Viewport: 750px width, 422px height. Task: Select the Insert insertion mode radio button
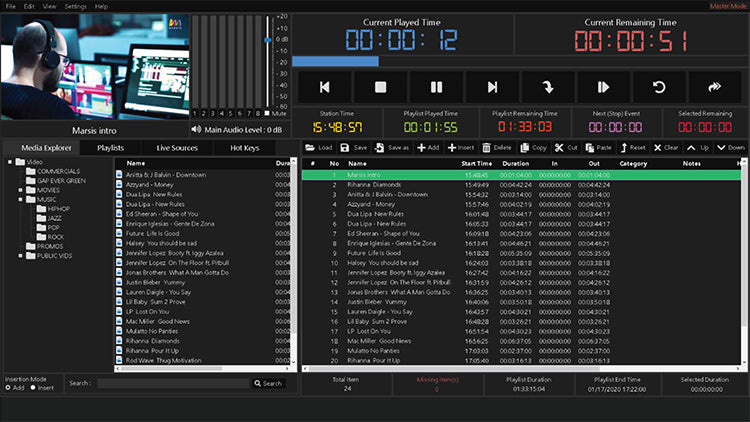[x=34, y=388]
